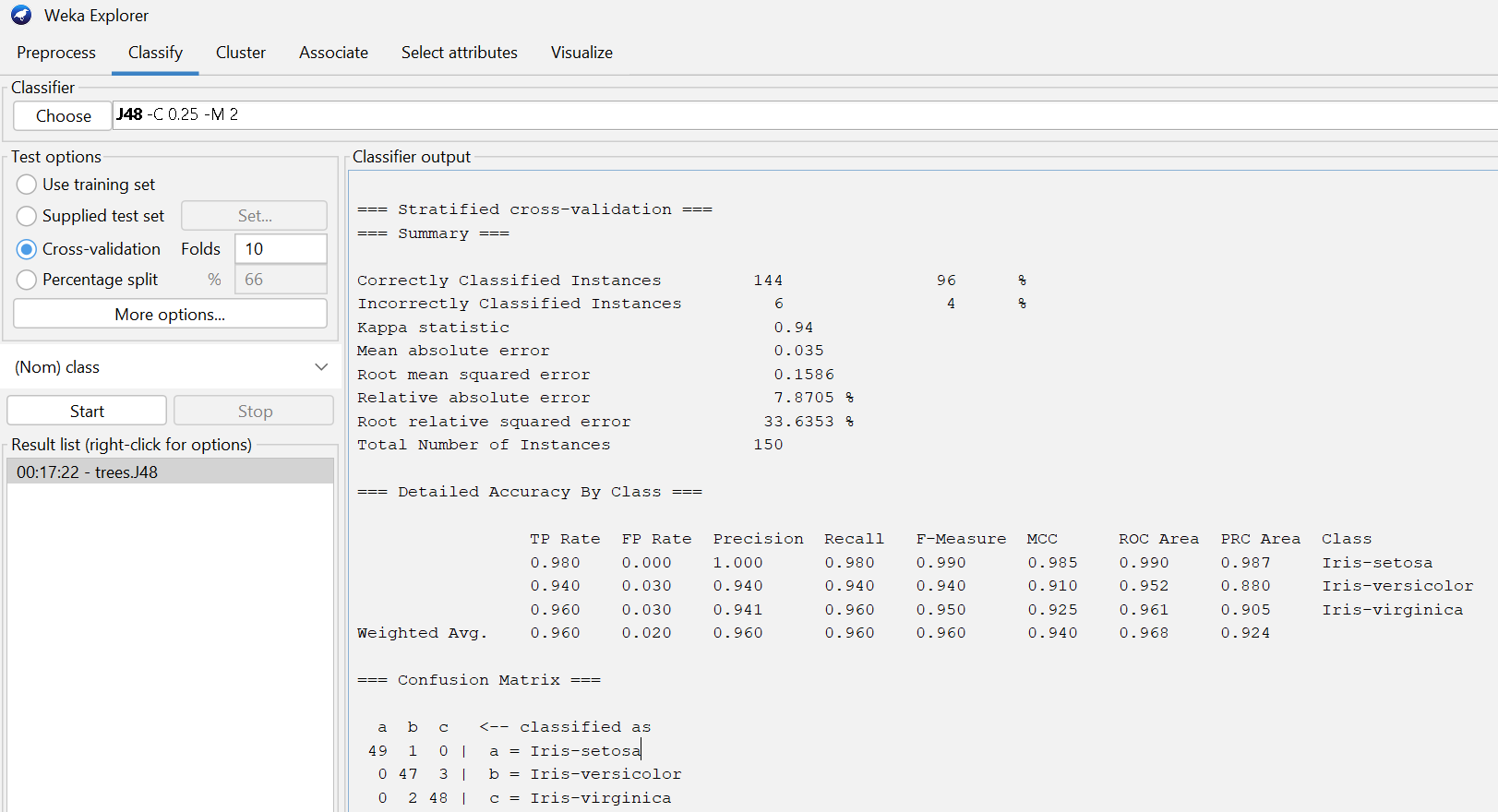This screenshot has height=812, width=1498.
Task: Select the Use training set option
Action: coord(27,185)
